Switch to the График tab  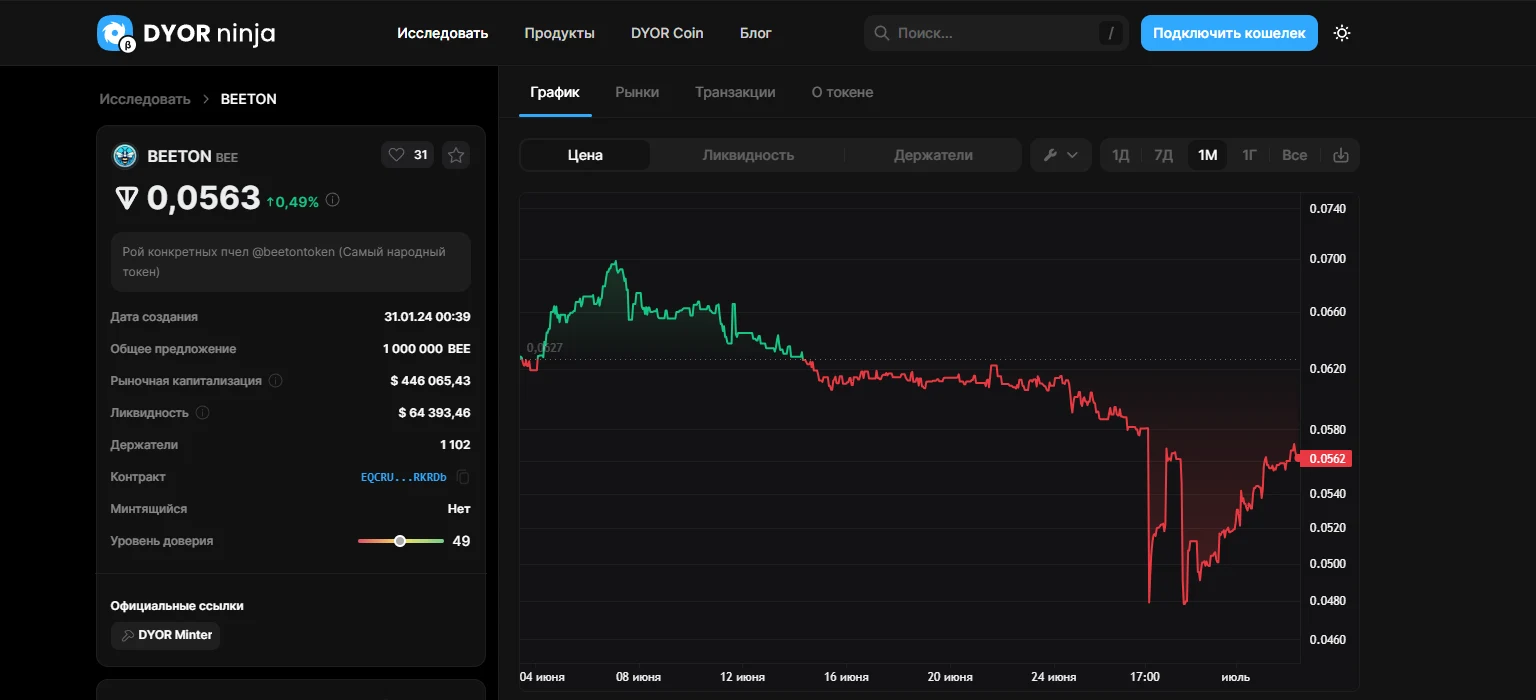(555, 92)
